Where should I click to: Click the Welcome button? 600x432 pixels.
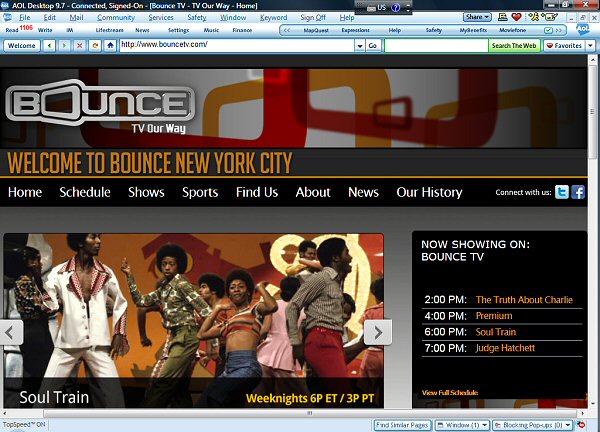pyautogui.click(x=21, y=46)
